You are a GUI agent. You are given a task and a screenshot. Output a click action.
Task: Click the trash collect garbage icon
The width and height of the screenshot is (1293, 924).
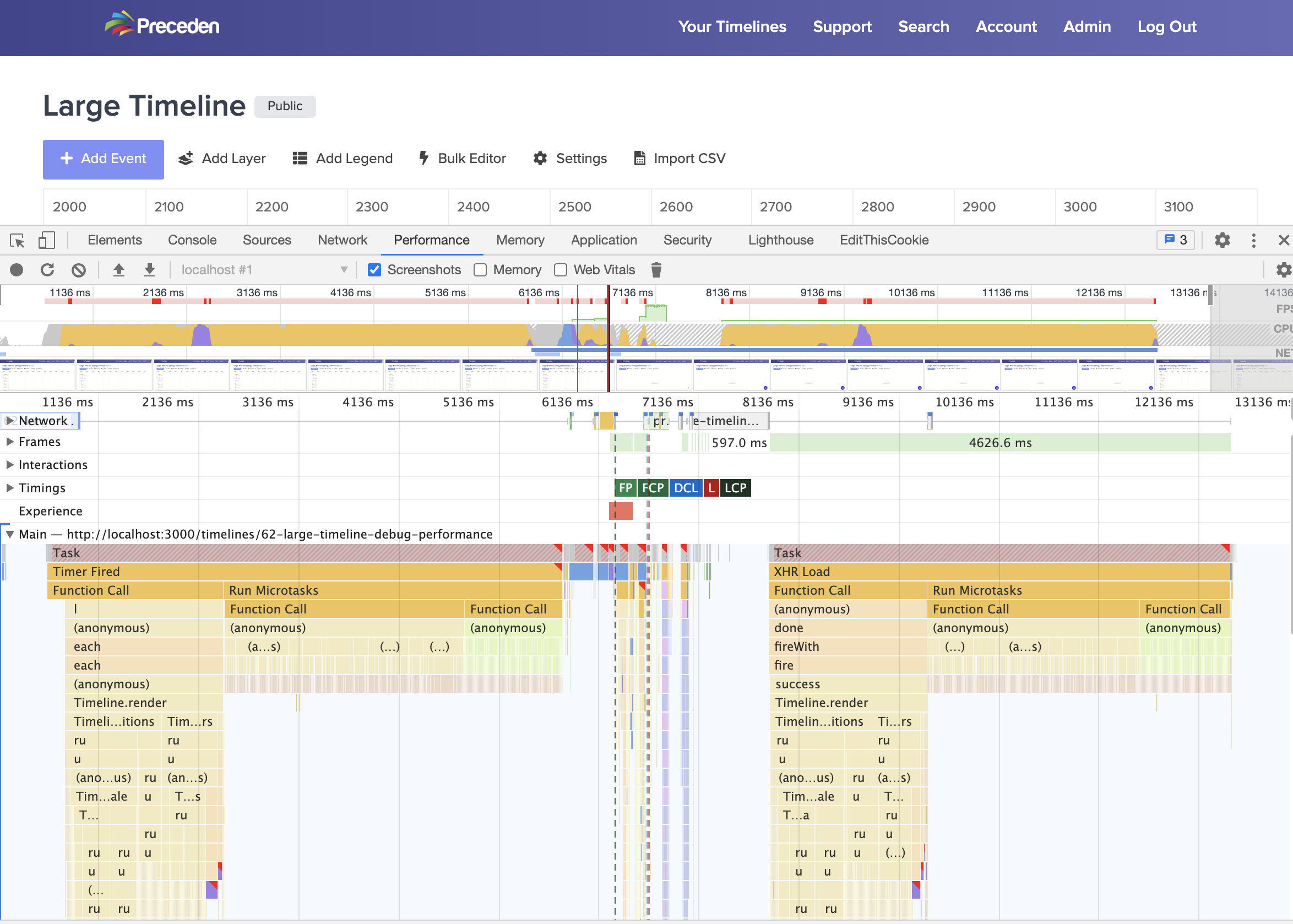click(656, 270)
